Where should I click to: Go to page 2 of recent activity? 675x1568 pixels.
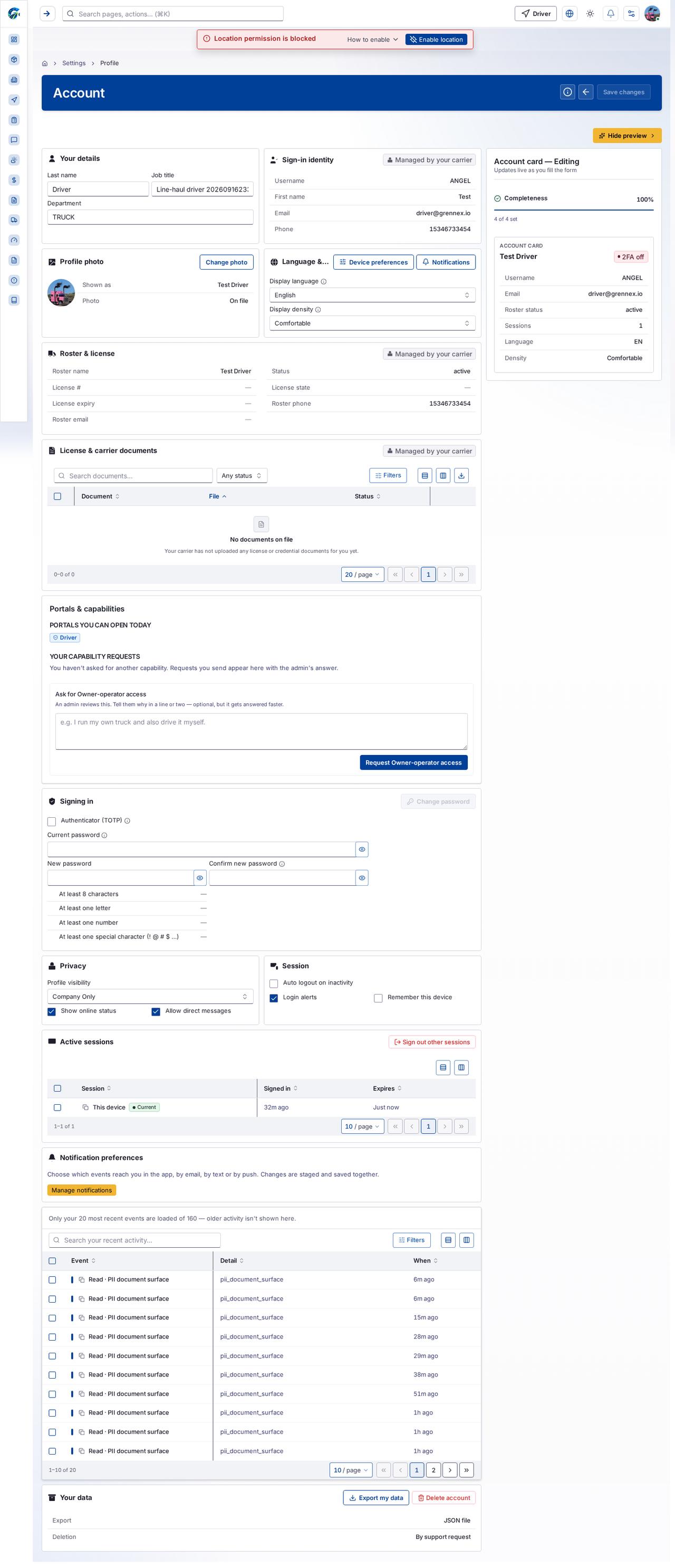433,1470
